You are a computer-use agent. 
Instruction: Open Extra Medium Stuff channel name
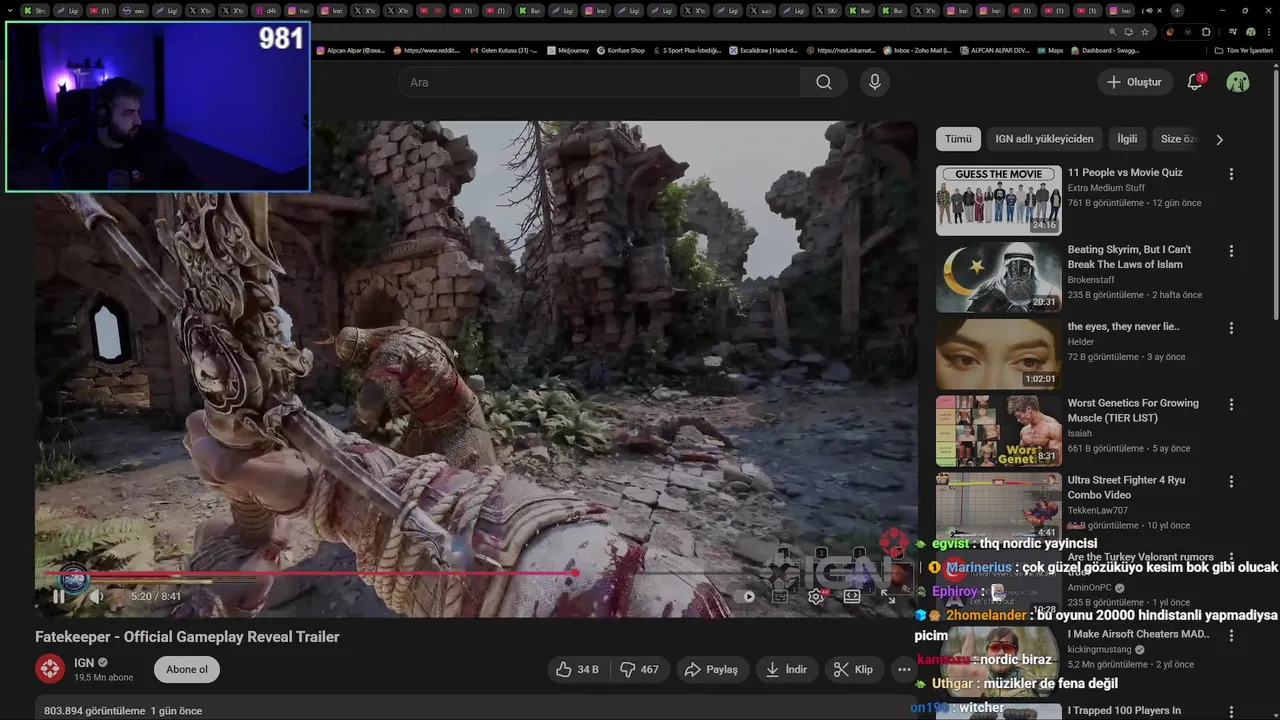1106,188
